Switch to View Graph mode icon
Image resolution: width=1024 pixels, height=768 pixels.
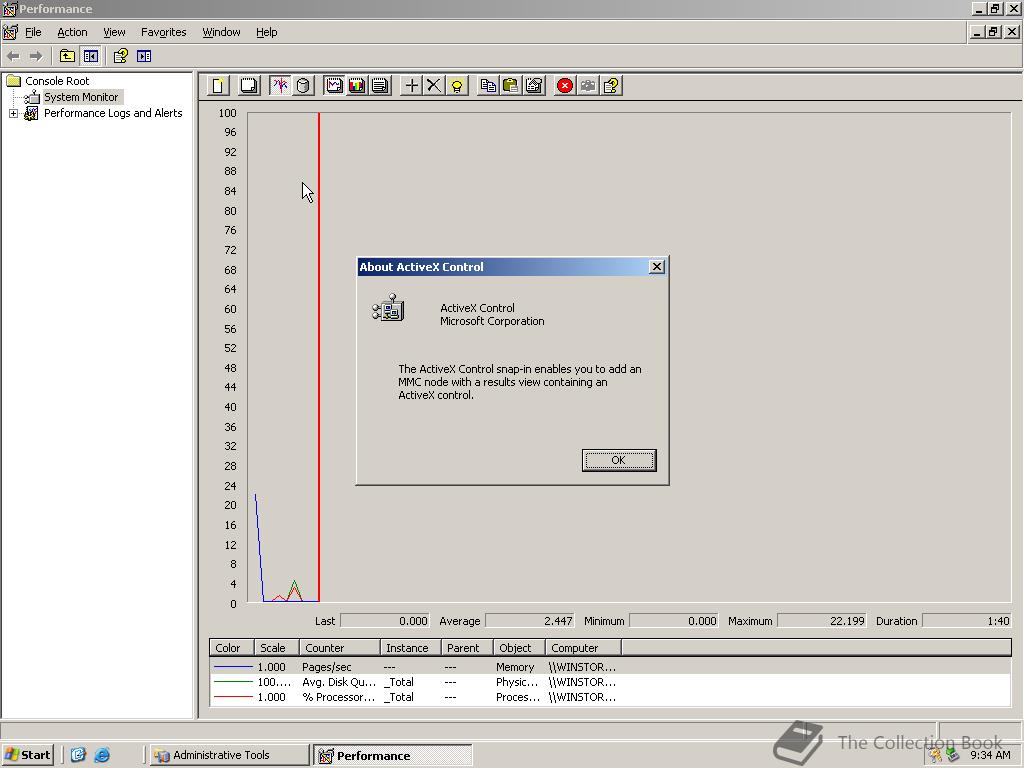(x=334, y=86)
